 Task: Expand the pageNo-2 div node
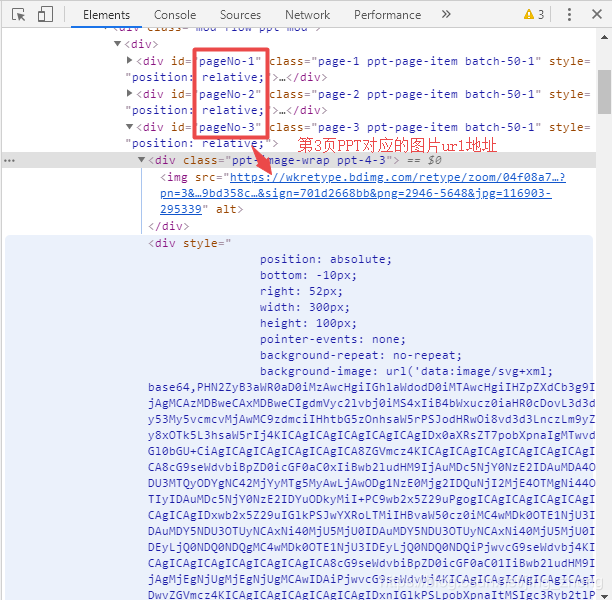point(129,93)
